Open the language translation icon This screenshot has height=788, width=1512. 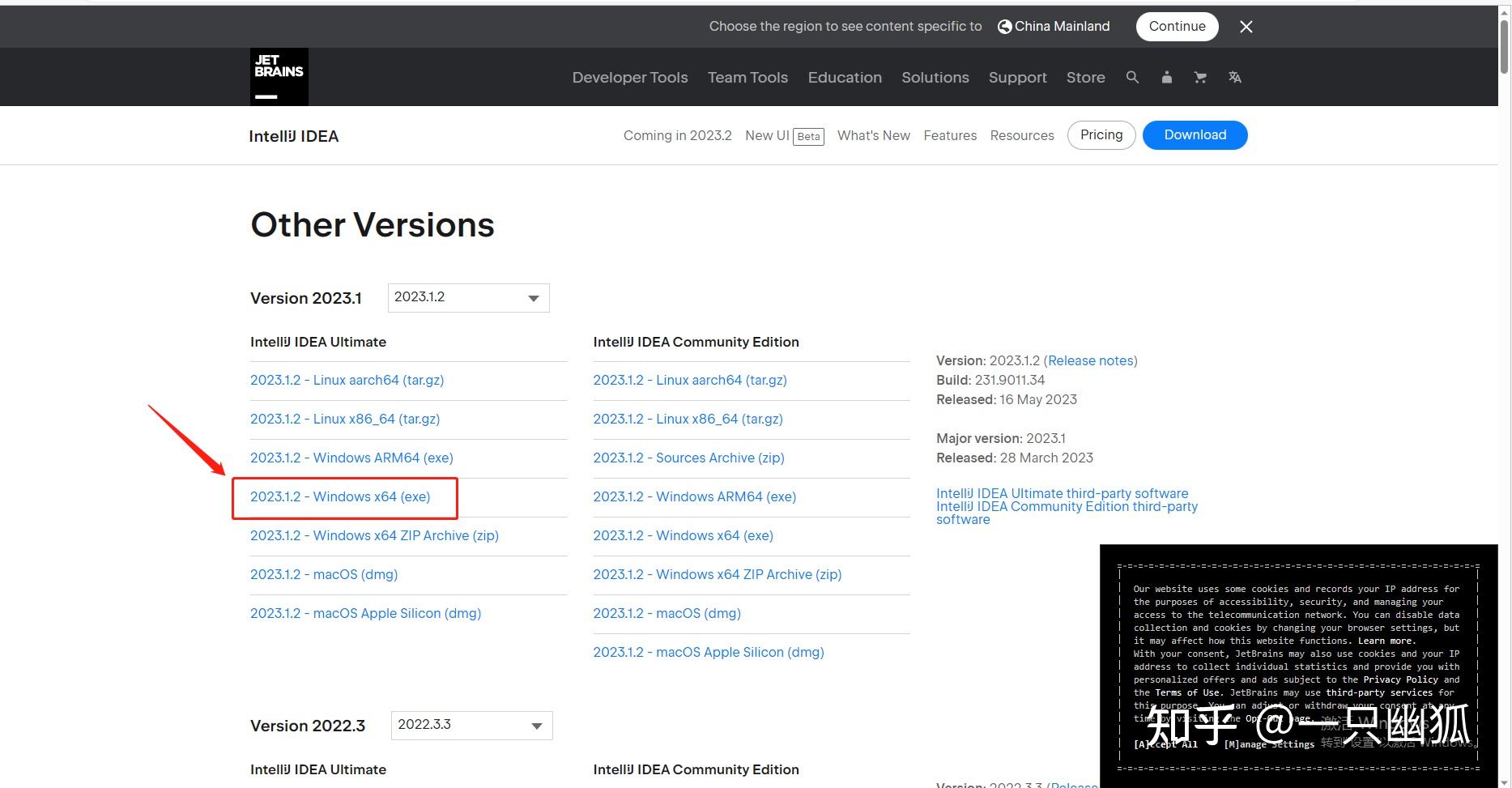[1234, 77]
